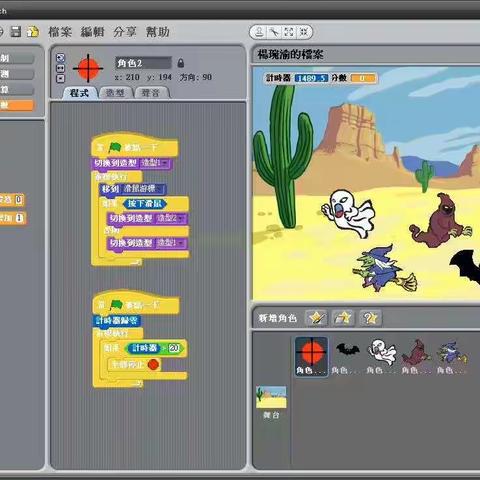Open the 幫助 menu
Image resolution: width=480 pixels, height=480 pixels.
tap(158, 32)
